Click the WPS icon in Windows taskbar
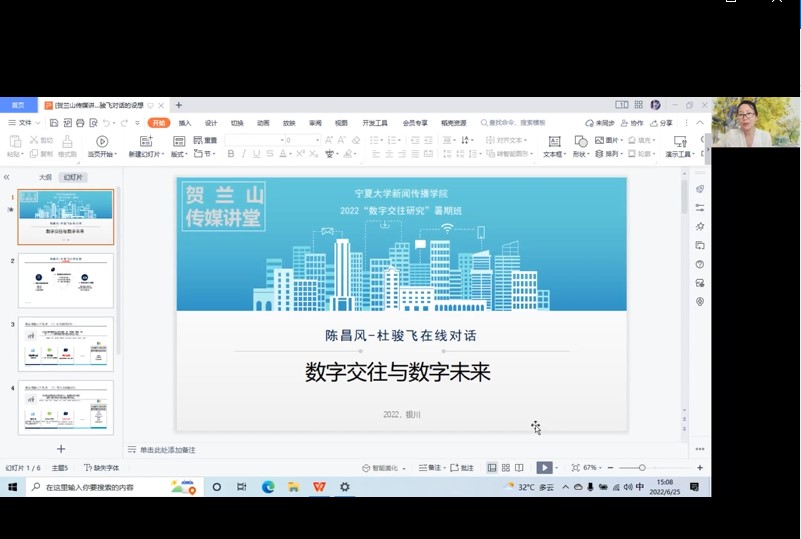Screen dimensions: 801x539 (319, 487)
